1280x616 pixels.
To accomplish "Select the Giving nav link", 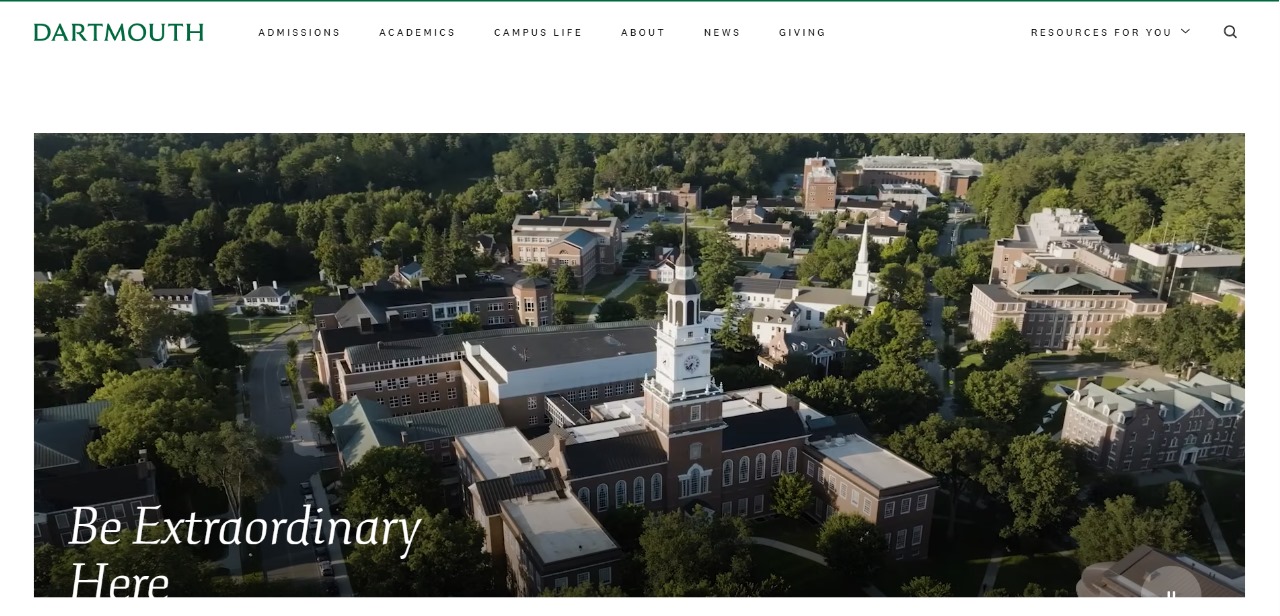I will pyautogui.click(x=802, y=32).
